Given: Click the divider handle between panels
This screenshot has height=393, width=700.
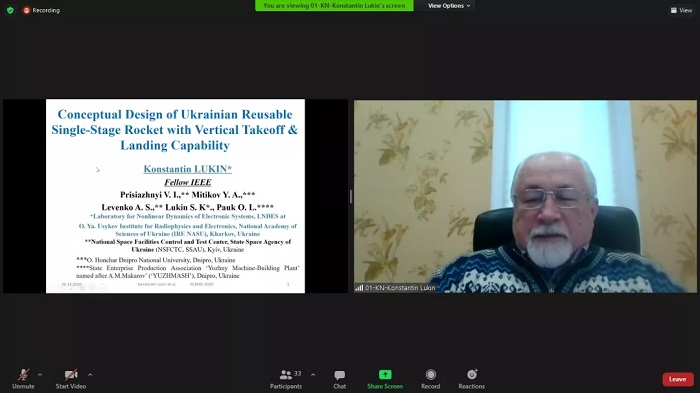Looking at the screenshot, I should click(351, 196).
